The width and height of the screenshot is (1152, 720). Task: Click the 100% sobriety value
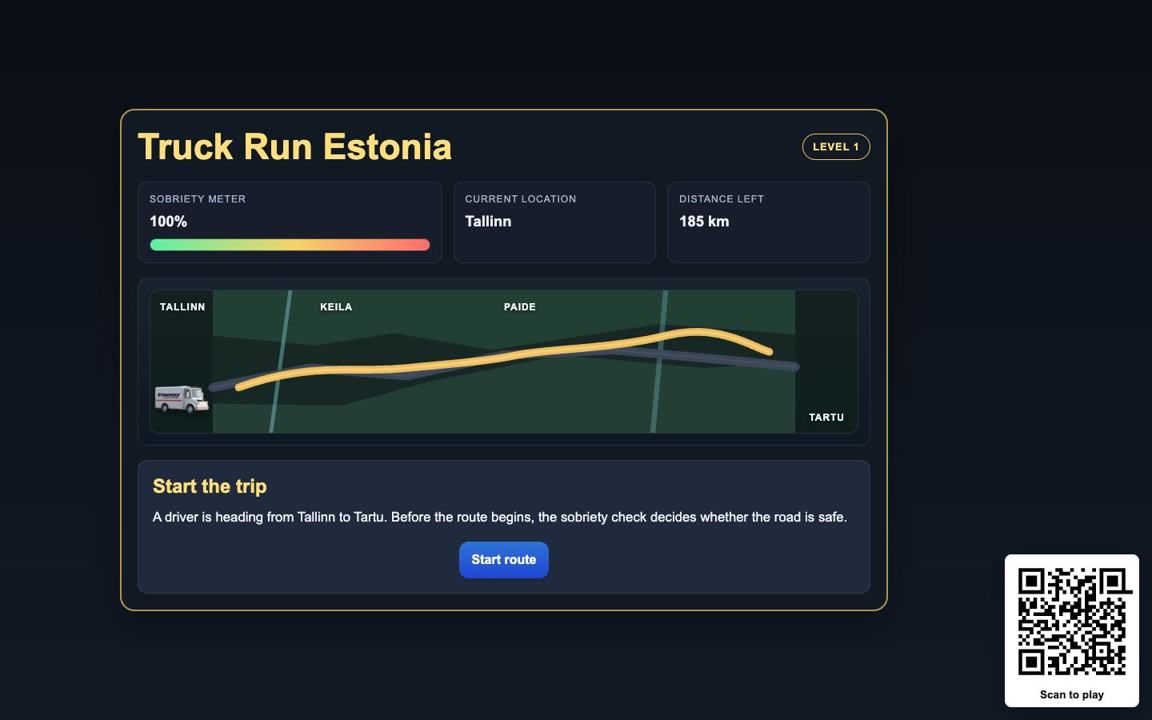pos(168,221)
